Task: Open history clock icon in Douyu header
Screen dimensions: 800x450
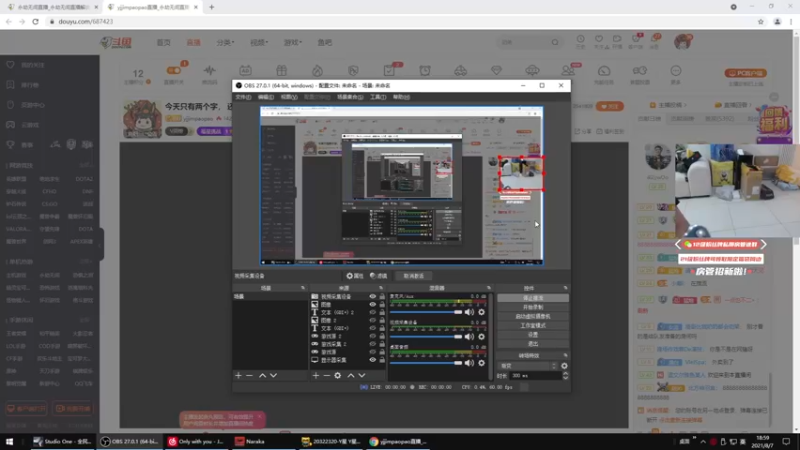Action: pyautogui.click(x=581, y=39)
